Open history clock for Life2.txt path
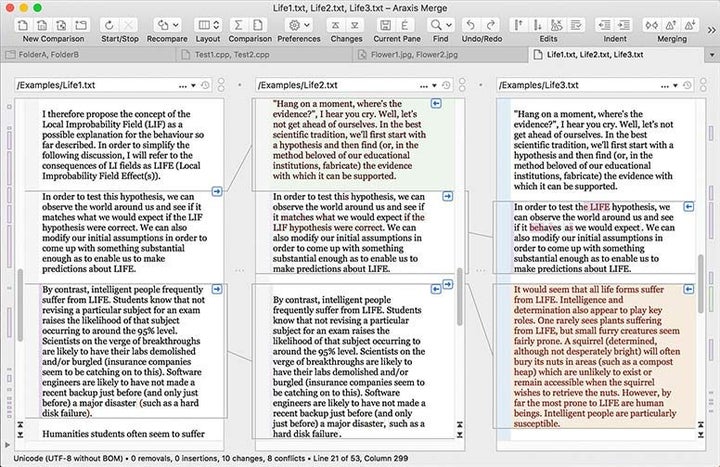 click(445, 86)
